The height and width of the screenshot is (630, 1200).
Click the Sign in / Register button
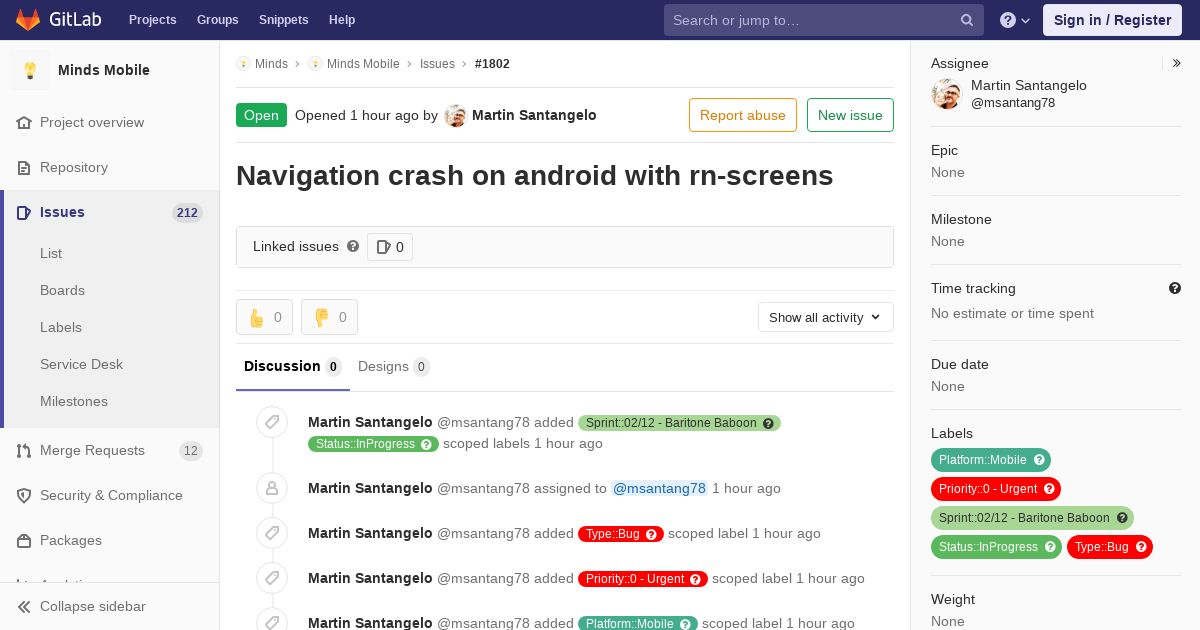pos(1112,20)
